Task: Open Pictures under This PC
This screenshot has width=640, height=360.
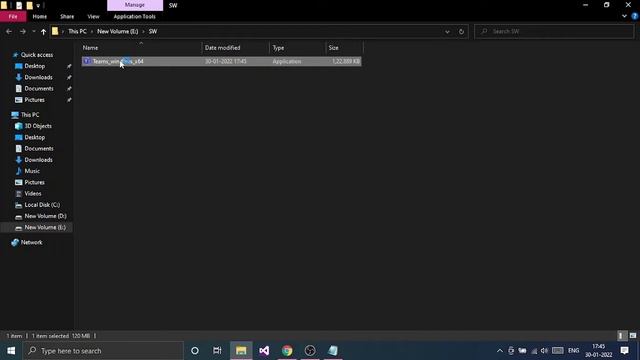Action: click(x=34, y=182)
